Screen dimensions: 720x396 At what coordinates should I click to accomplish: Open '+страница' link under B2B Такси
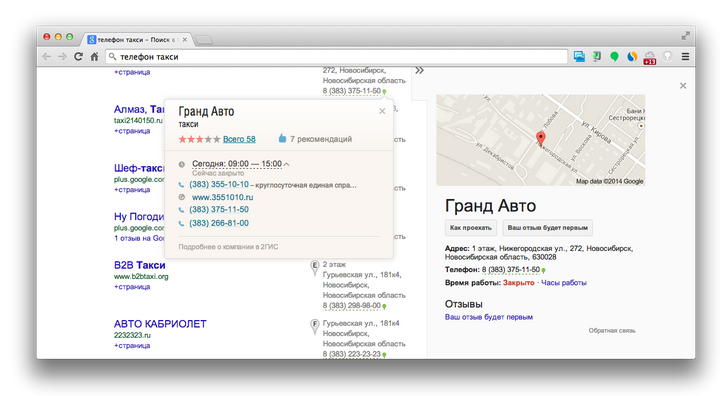[132, 287]
